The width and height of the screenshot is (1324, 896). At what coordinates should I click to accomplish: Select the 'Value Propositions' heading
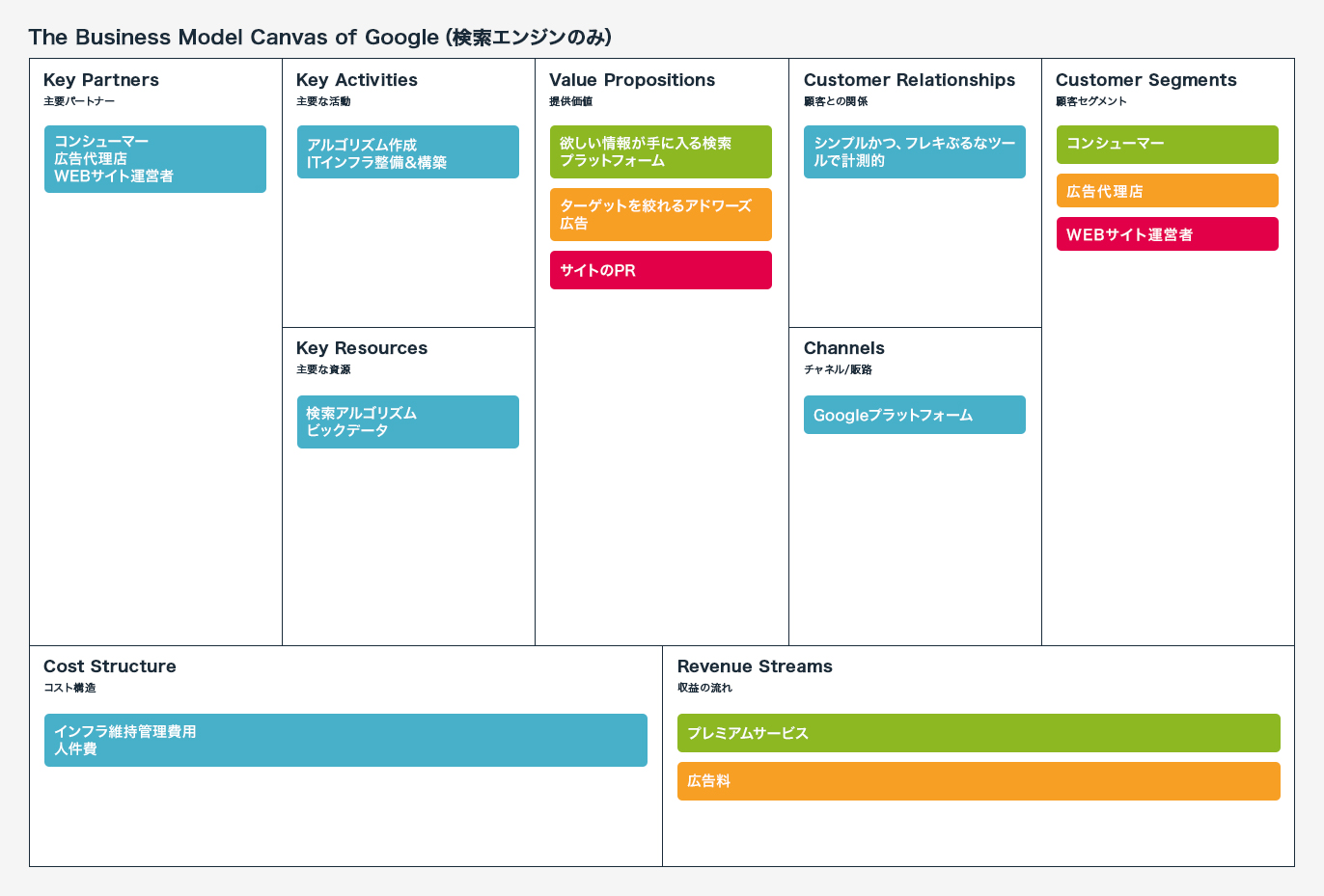coord(632,80)
